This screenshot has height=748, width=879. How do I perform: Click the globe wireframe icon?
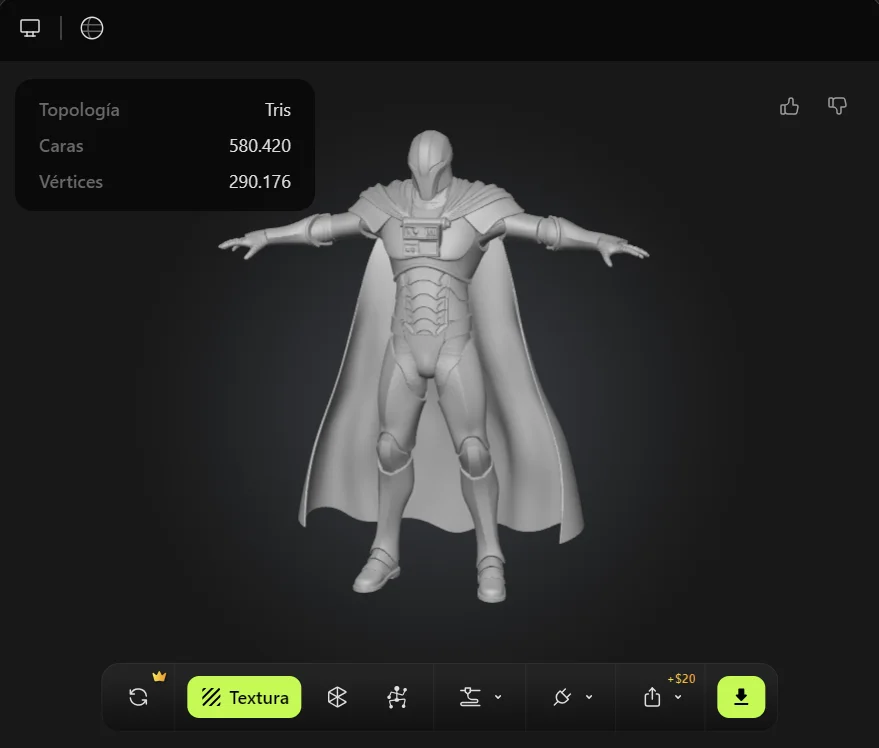point(92,28)
